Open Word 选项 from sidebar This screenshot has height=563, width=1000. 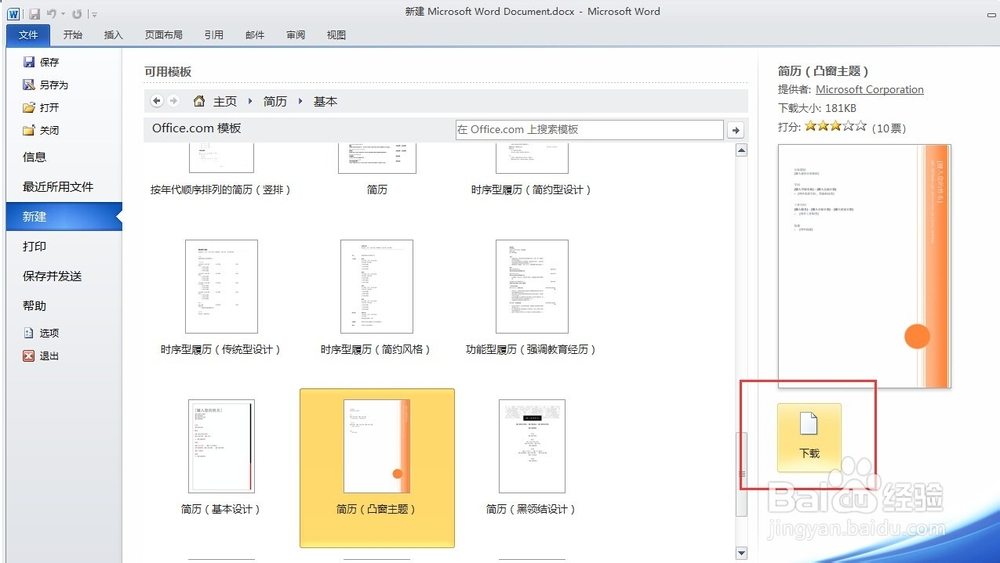[x=41, y=333]
